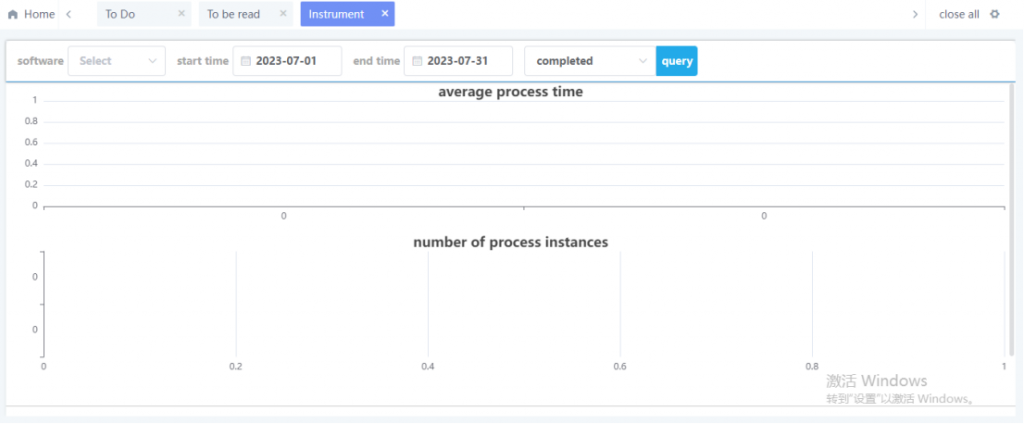Open the gear settings beside close all
This screenshot has height=424, width=1024.
994,14
